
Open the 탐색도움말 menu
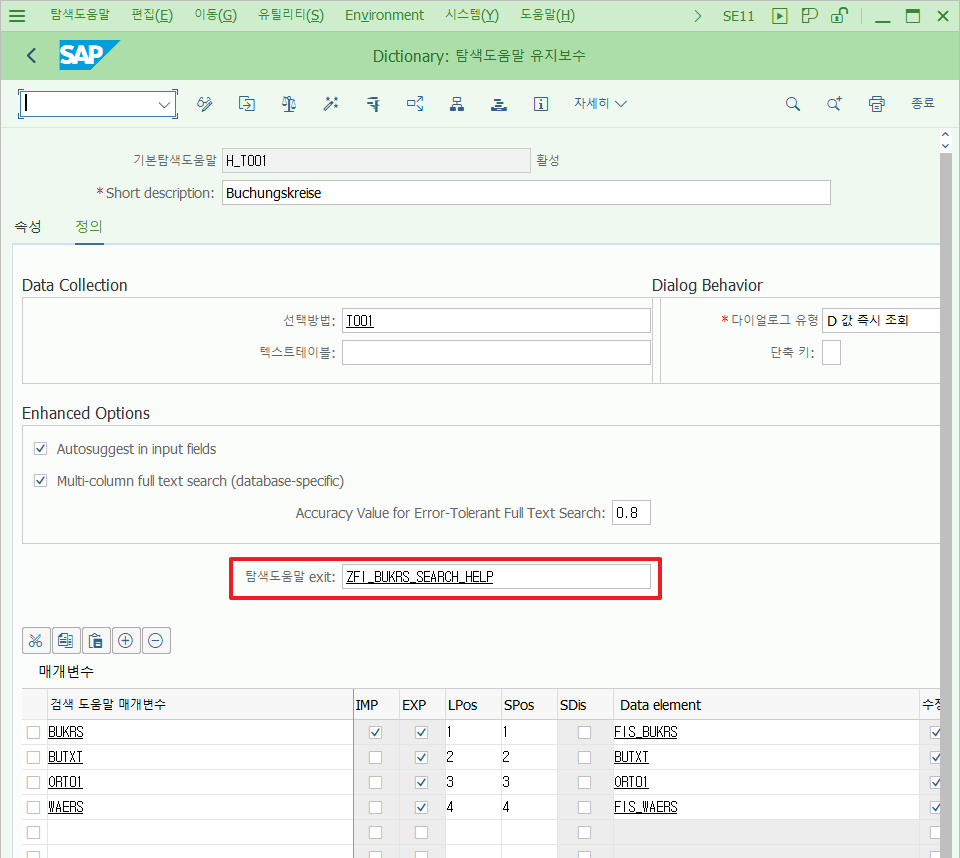pyautogui.click(x=80, y=15)
